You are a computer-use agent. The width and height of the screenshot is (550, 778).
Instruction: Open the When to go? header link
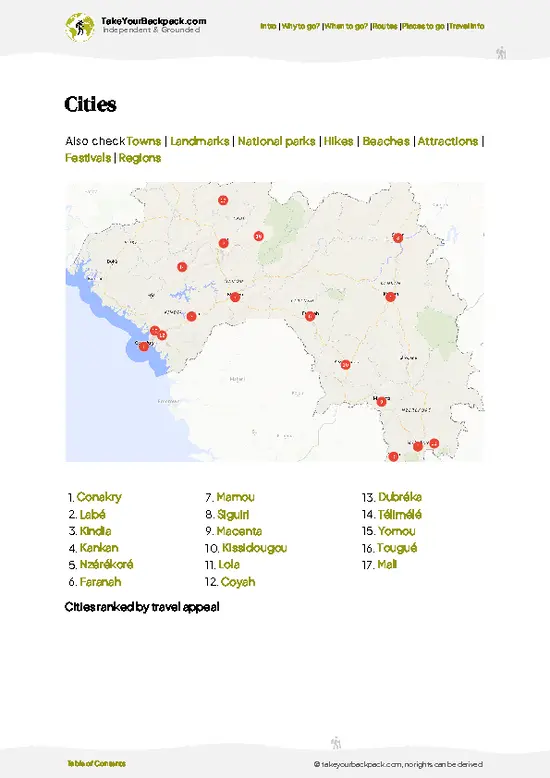(x=346, y=26)
